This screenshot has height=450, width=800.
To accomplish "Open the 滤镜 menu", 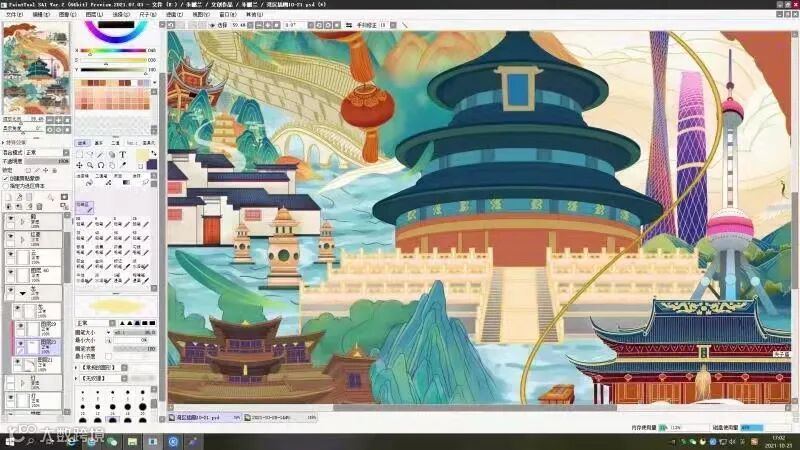I will click(174, 14).
